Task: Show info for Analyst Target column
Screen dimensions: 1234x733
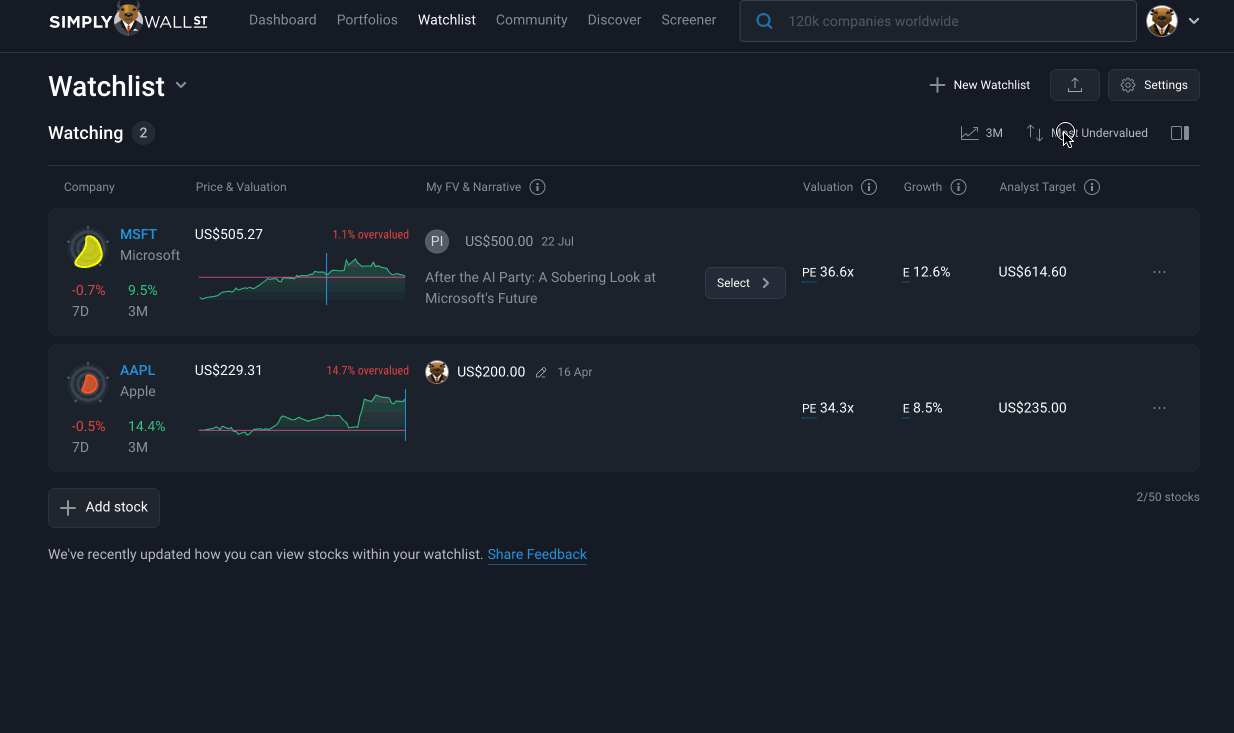Action: [1092, 187]
